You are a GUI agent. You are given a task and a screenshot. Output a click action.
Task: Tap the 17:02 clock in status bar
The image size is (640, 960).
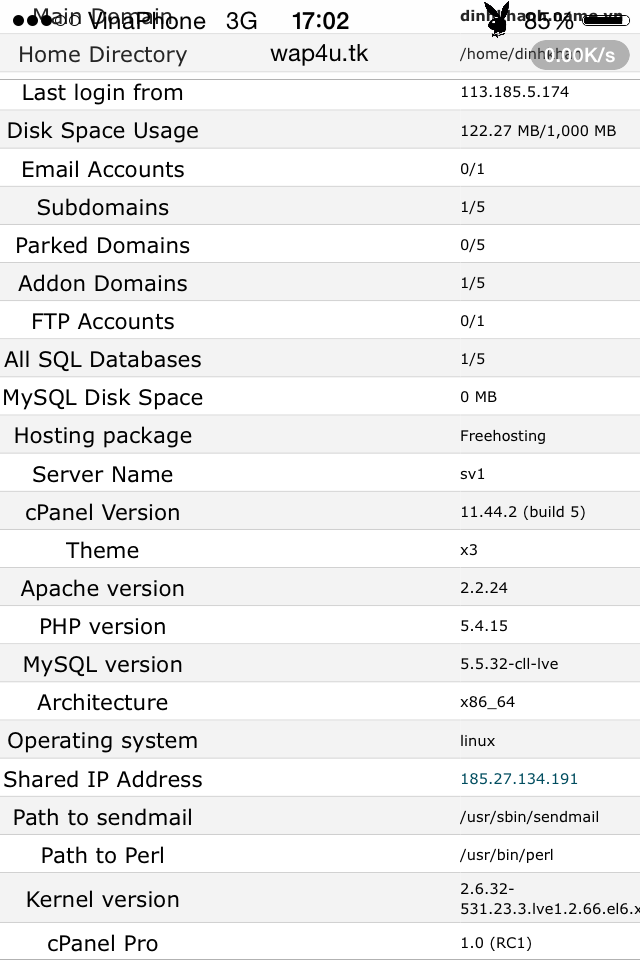click(320, 21)
